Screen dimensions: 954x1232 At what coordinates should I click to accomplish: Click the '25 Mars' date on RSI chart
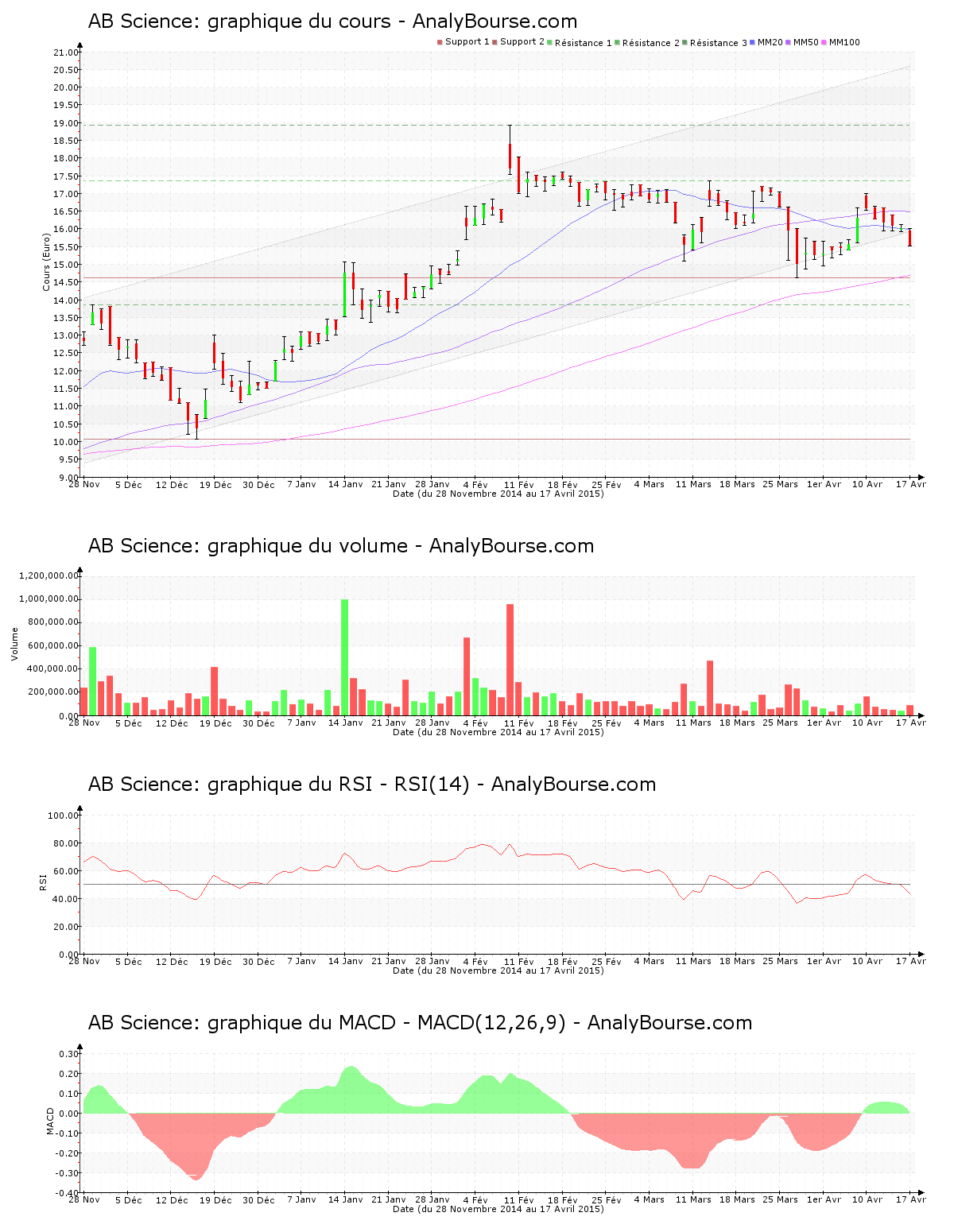[781, 962]
